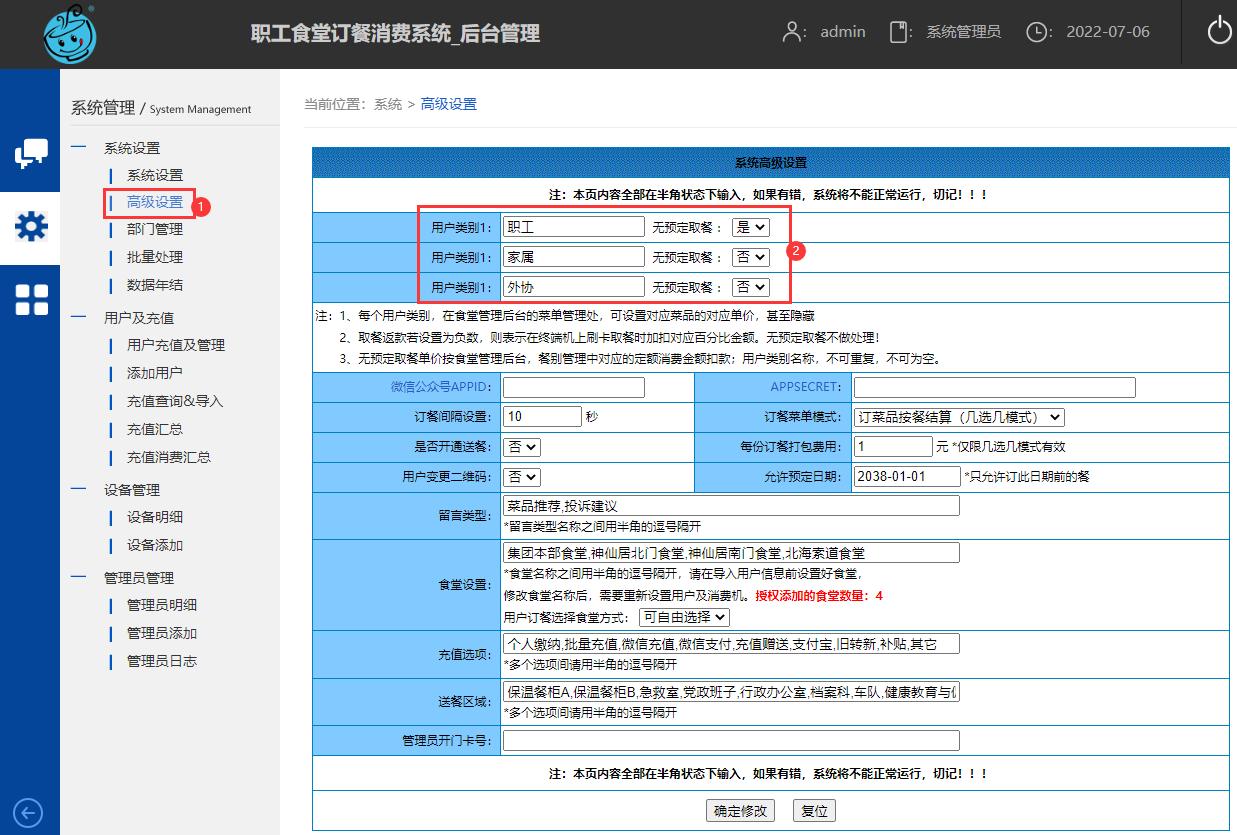Click the 复位 reset button
The width and height of the screenshot is (1237, 835).
click(814, 811)
